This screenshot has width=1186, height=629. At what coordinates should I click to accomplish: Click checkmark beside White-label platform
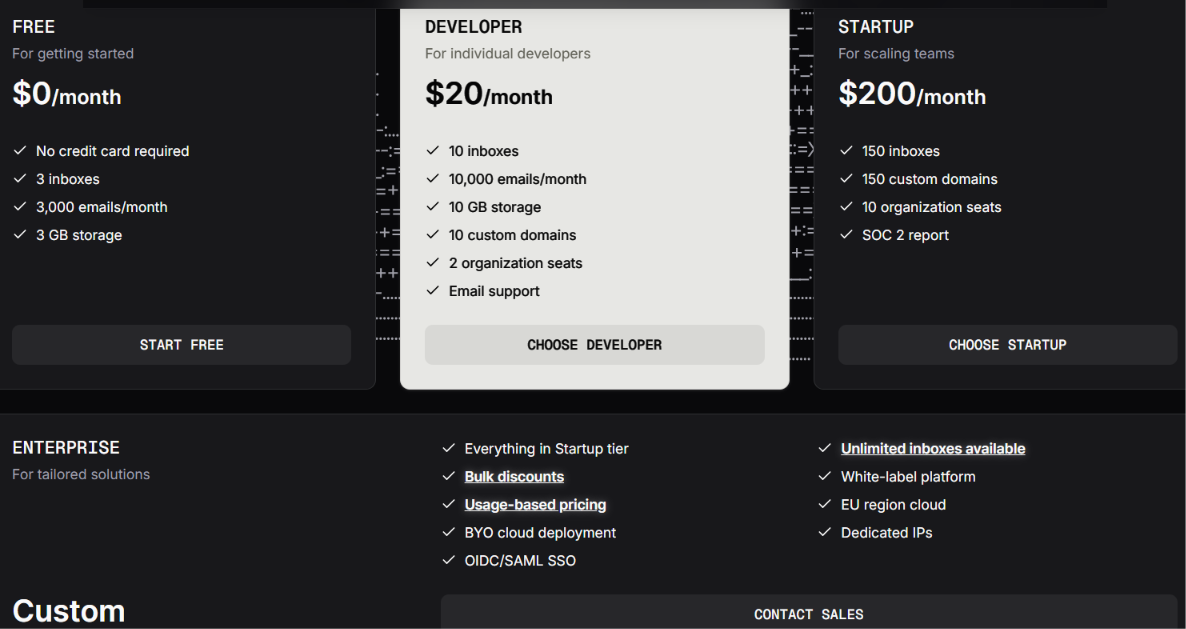pyautogui.click(x=825, y=476)
